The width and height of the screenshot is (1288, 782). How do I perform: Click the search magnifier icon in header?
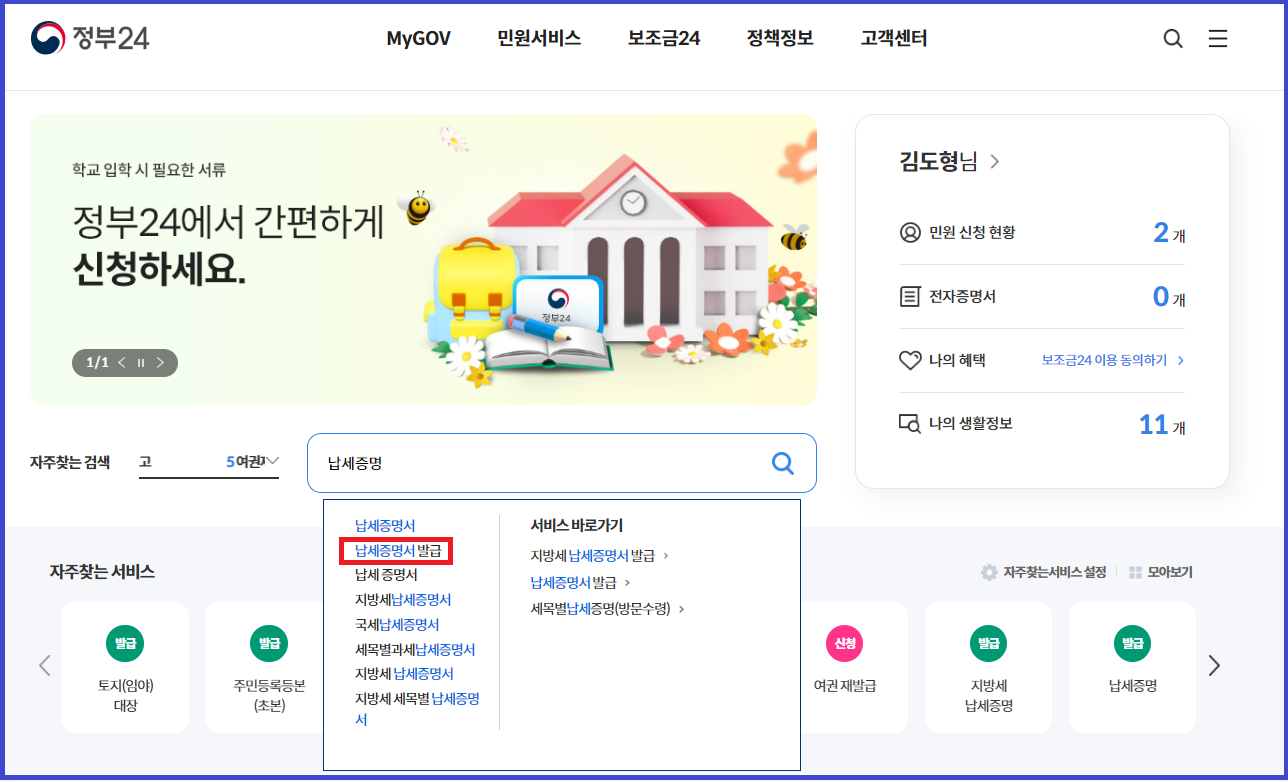[x=1173, y=39]
